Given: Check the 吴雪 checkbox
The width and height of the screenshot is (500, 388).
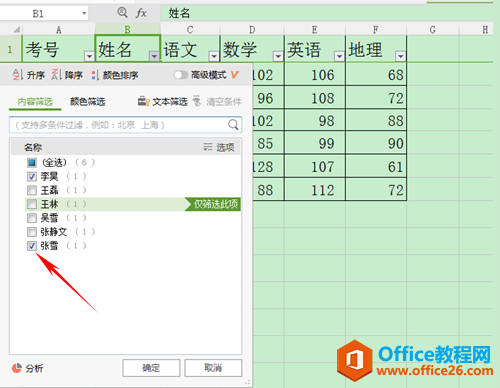Looking at the screenshot, I should (32, 218).
